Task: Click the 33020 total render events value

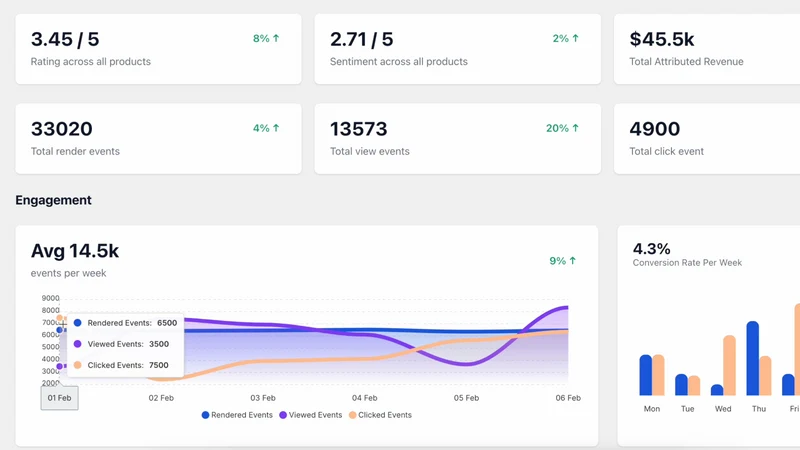Action: (62, 129)
